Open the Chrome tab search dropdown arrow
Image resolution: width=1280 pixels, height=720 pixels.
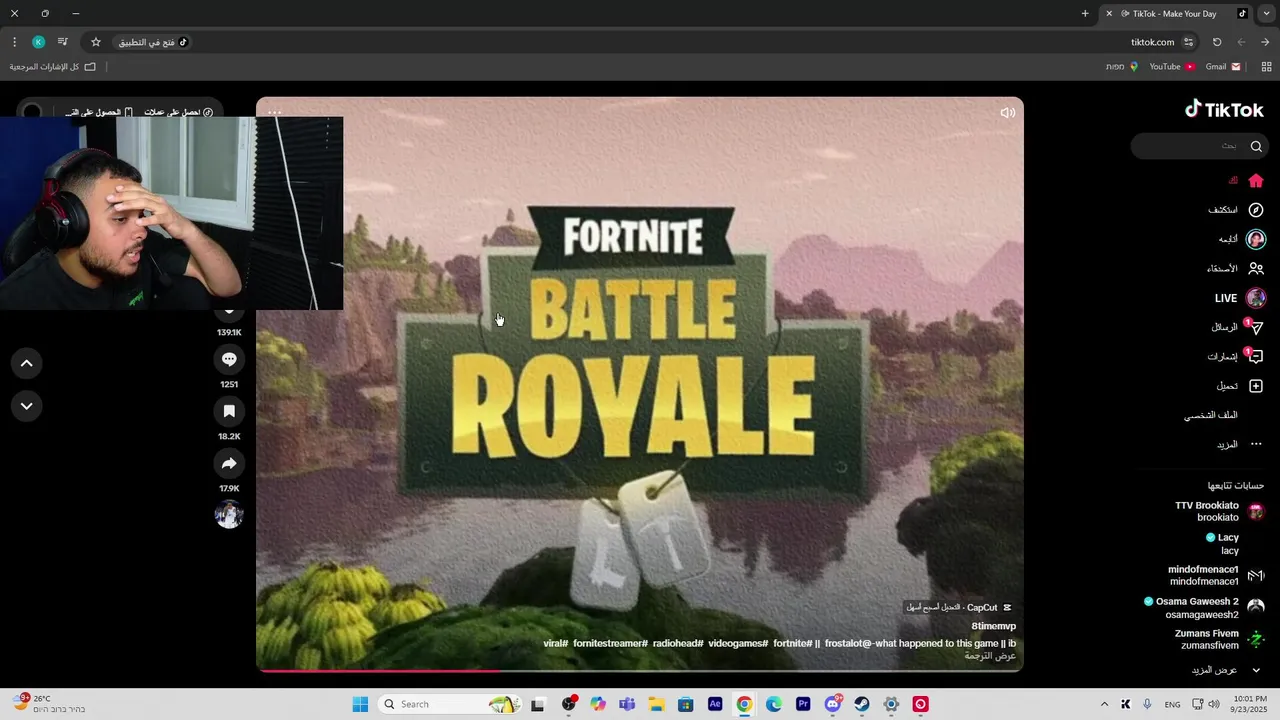click(1267, 13)
